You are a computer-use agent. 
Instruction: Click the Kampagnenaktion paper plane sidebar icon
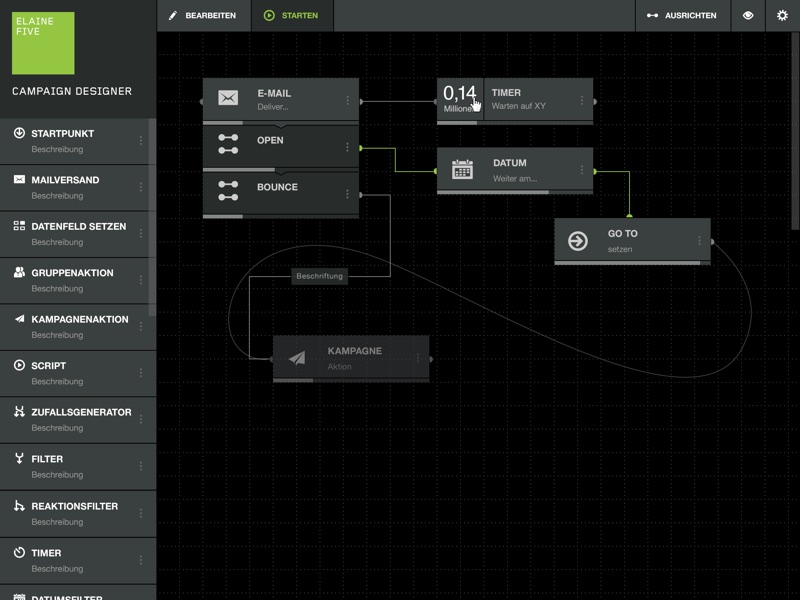tap(19, 319)
